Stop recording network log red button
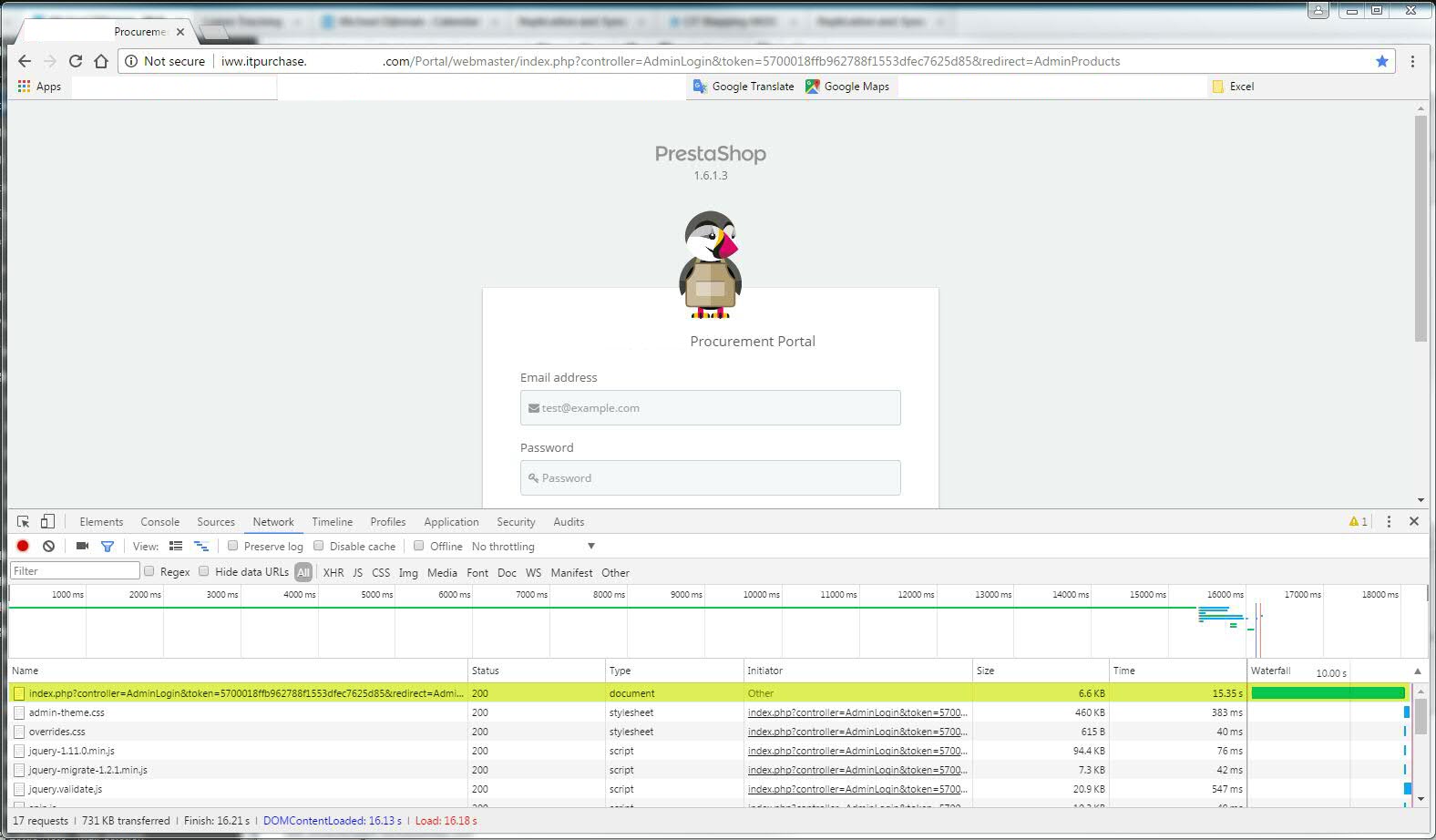1436x840 pixels. click(23, 547)
